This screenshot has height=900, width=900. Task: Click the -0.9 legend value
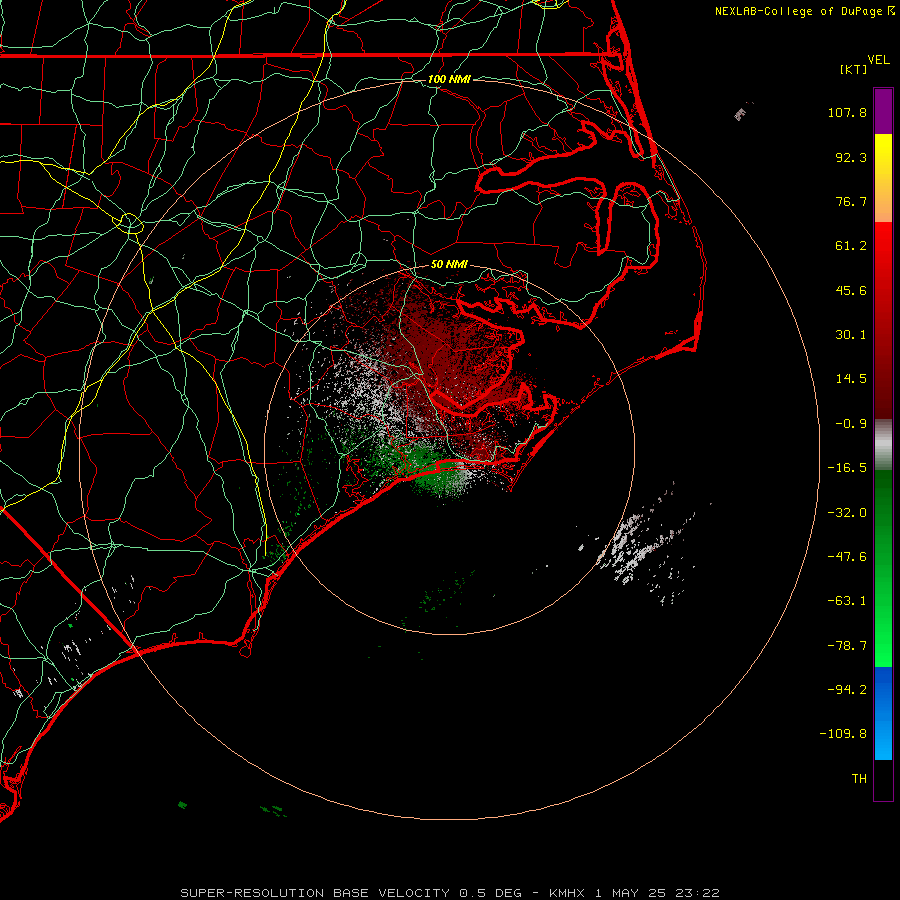click(851, 424)
